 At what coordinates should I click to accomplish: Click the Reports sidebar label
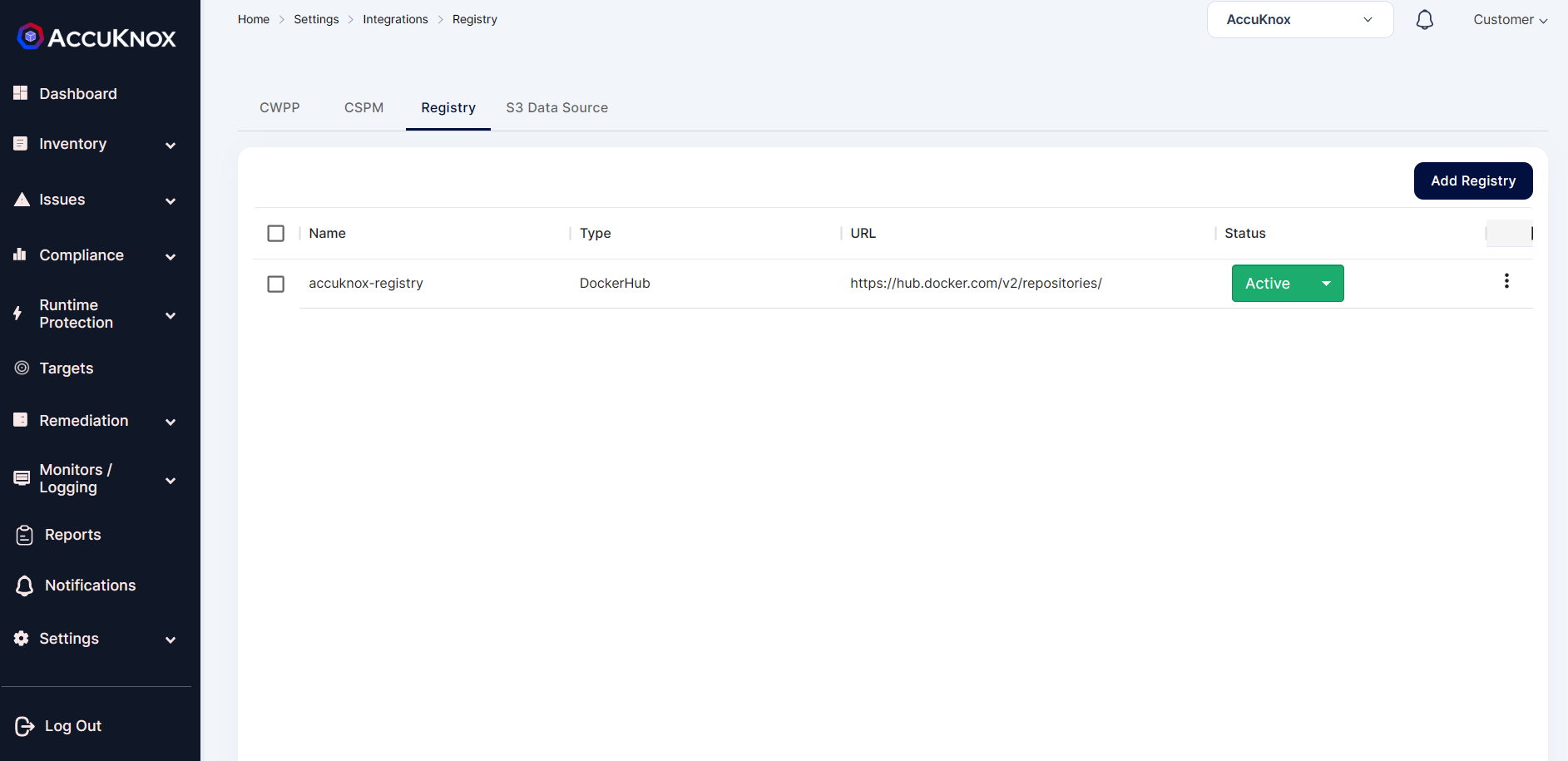73,535
